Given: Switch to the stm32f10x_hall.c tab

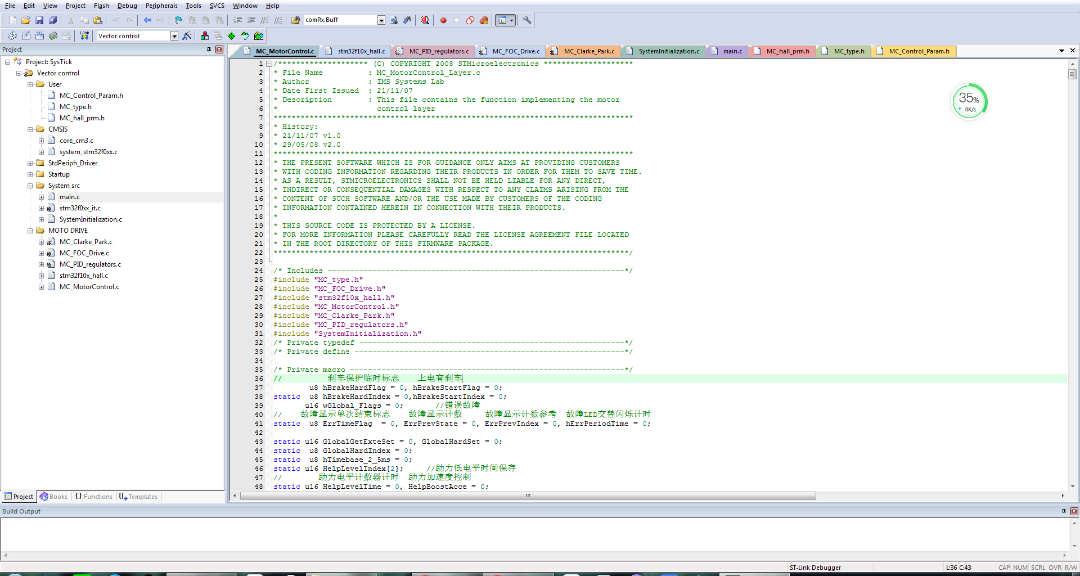Looking at the screenshot, I should click(x=356, y=51).
